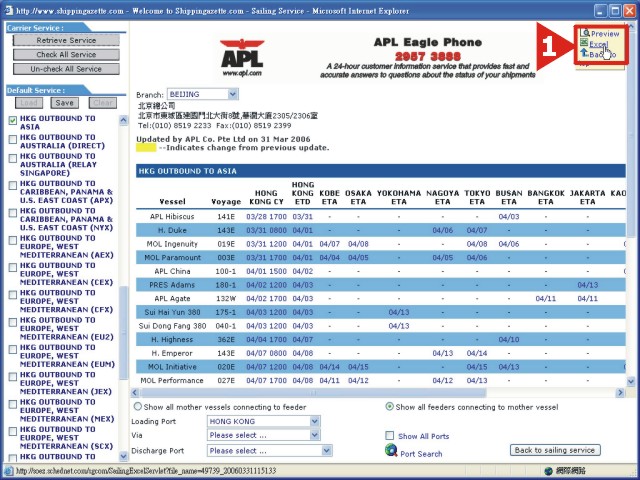Uncheck HKG Outbound to Asia service
The image size is (640, 480).
point(13,120)
